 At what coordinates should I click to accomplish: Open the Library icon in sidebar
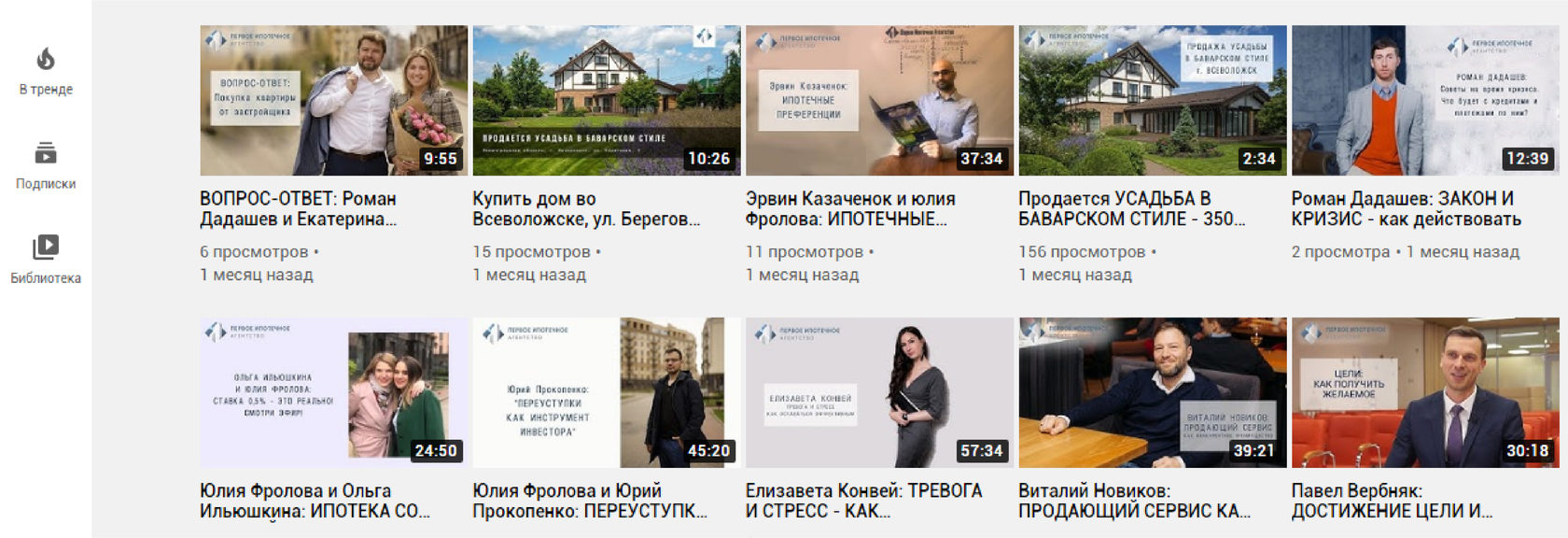(46, 247)
